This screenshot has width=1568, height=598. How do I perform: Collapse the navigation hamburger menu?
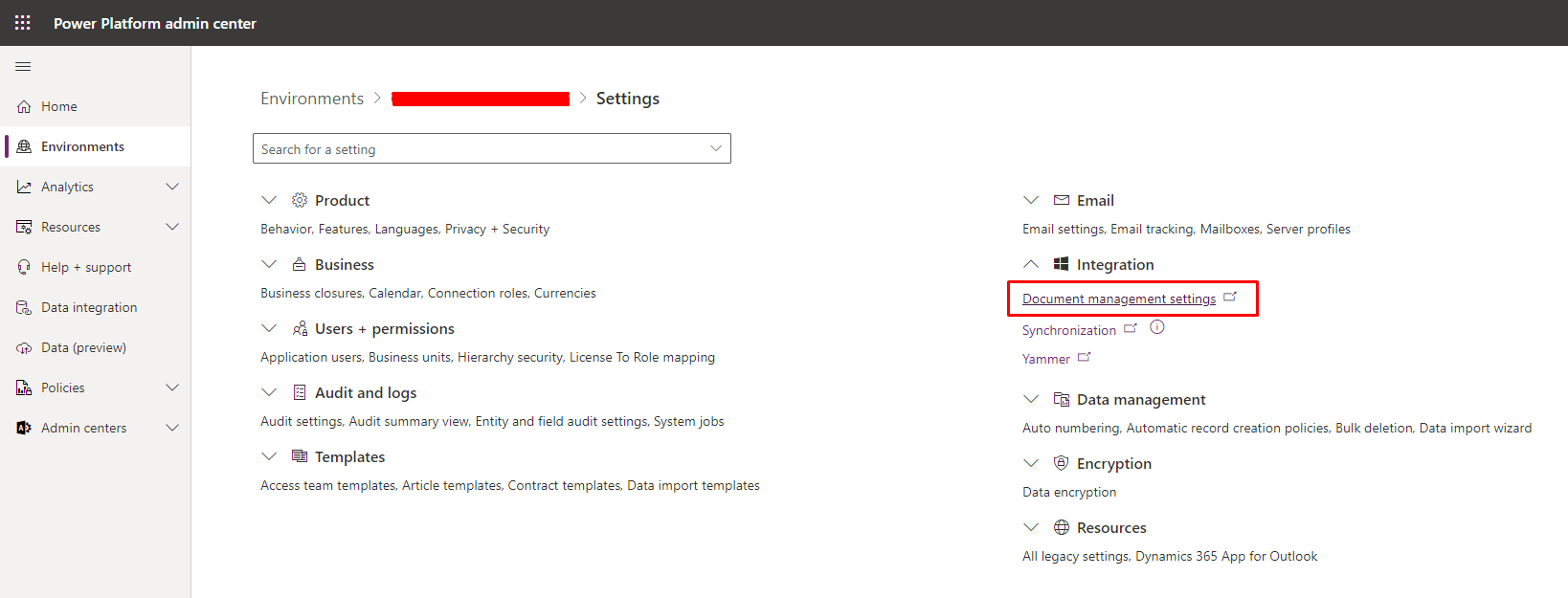[x=23, y=67]
